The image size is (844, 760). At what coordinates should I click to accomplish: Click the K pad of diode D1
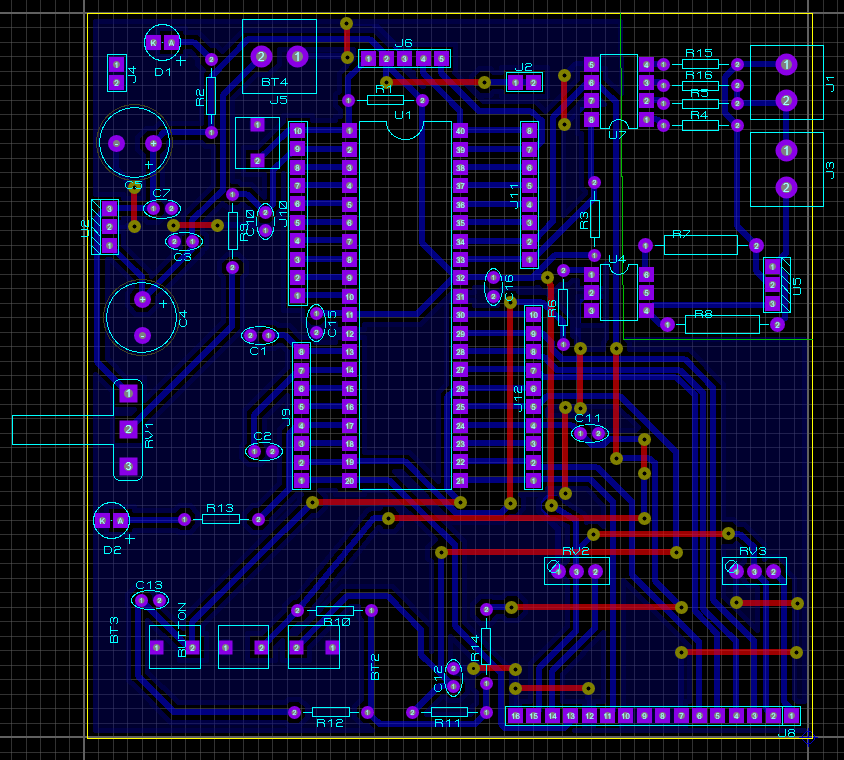click(154, 43)
